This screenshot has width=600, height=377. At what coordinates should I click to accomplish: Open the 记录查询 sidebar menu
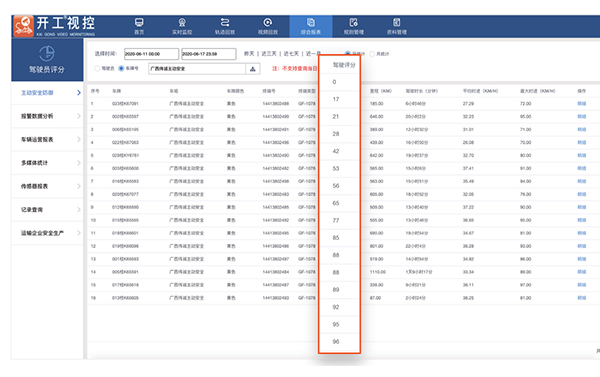[47, 209]
